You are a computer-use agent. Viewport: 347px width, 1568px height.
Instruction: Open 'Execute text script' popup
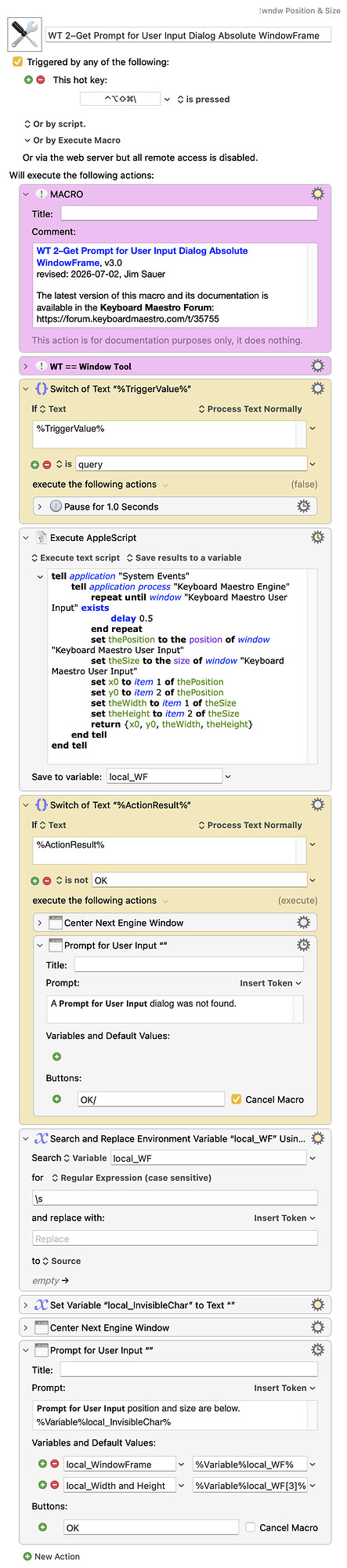tap(75, 557)
